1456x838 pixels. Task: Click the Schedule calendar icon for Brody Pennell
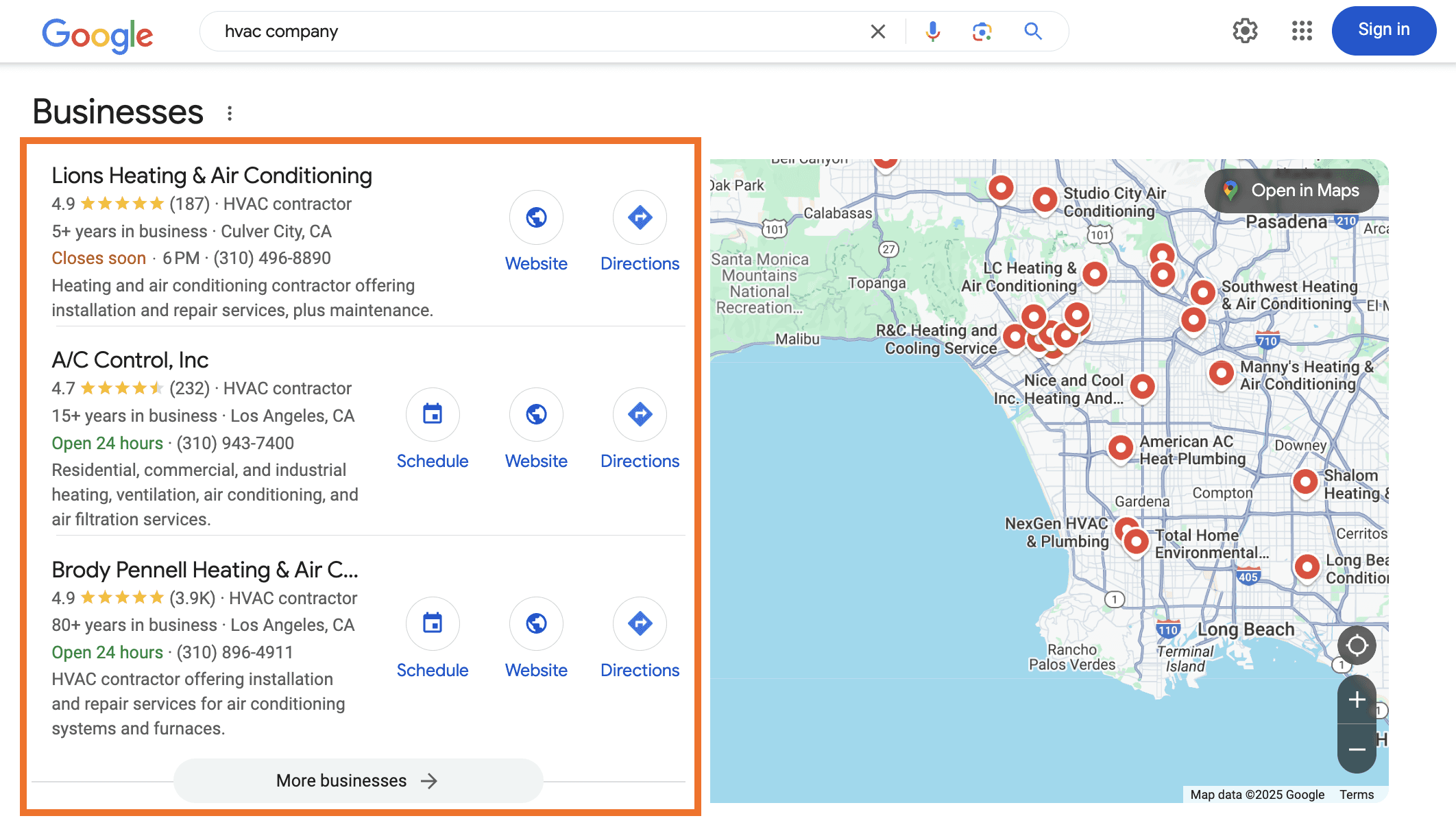point(433,623)
